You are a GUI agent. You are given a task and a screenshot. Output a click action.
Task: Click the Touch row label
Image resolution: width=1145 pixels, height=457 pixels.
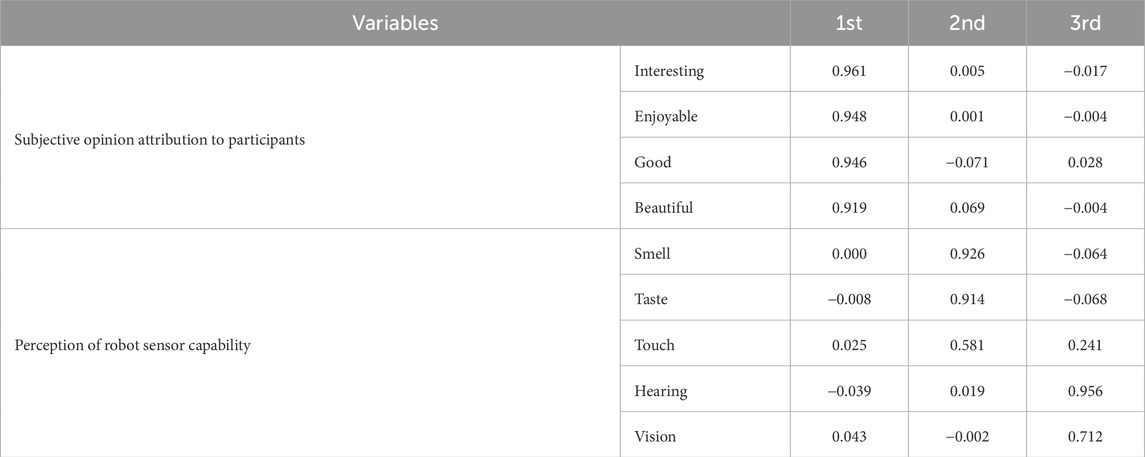point(655,345)
